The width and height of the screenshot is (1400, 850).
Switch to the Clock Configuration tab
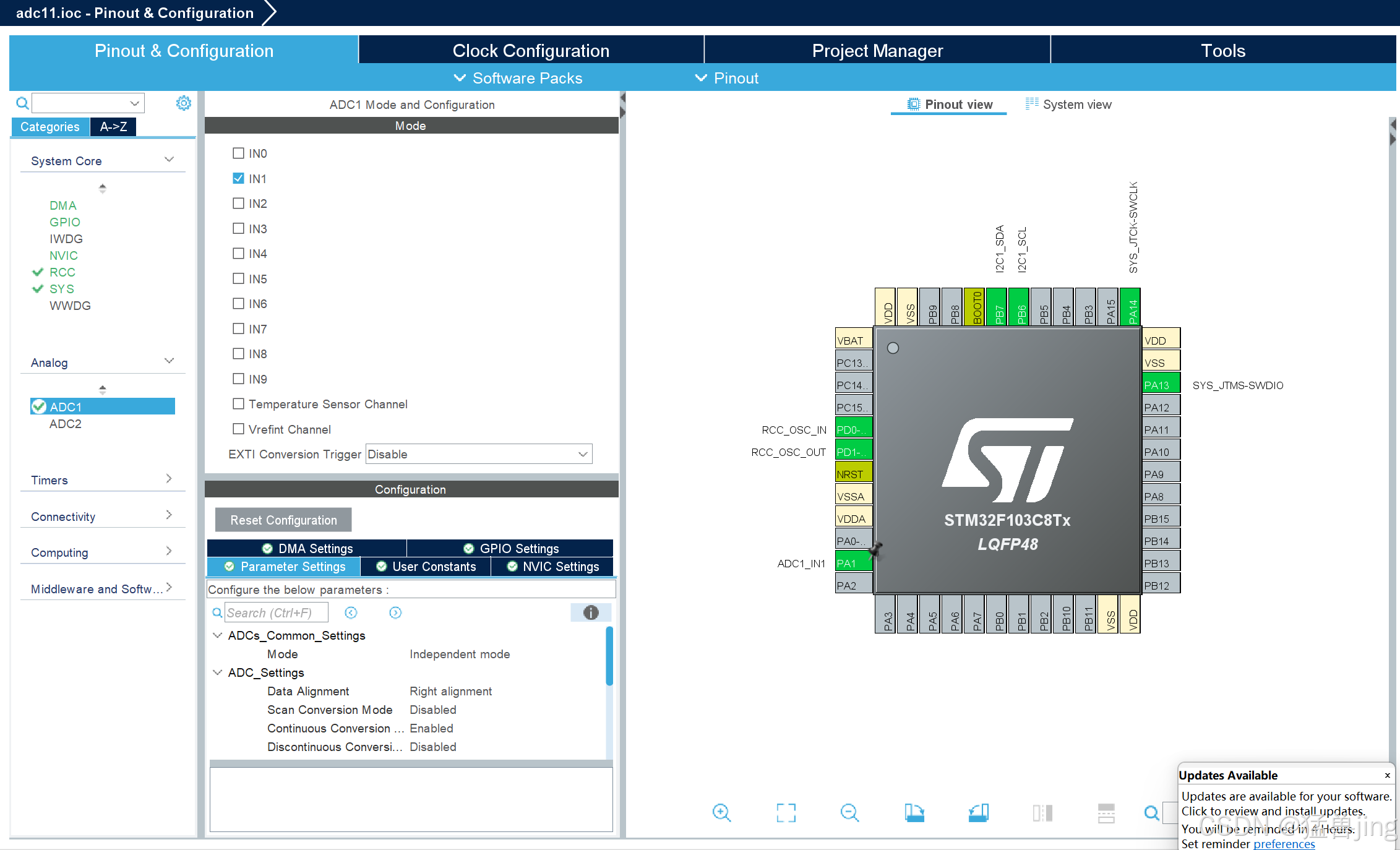(x=531, y=50)
